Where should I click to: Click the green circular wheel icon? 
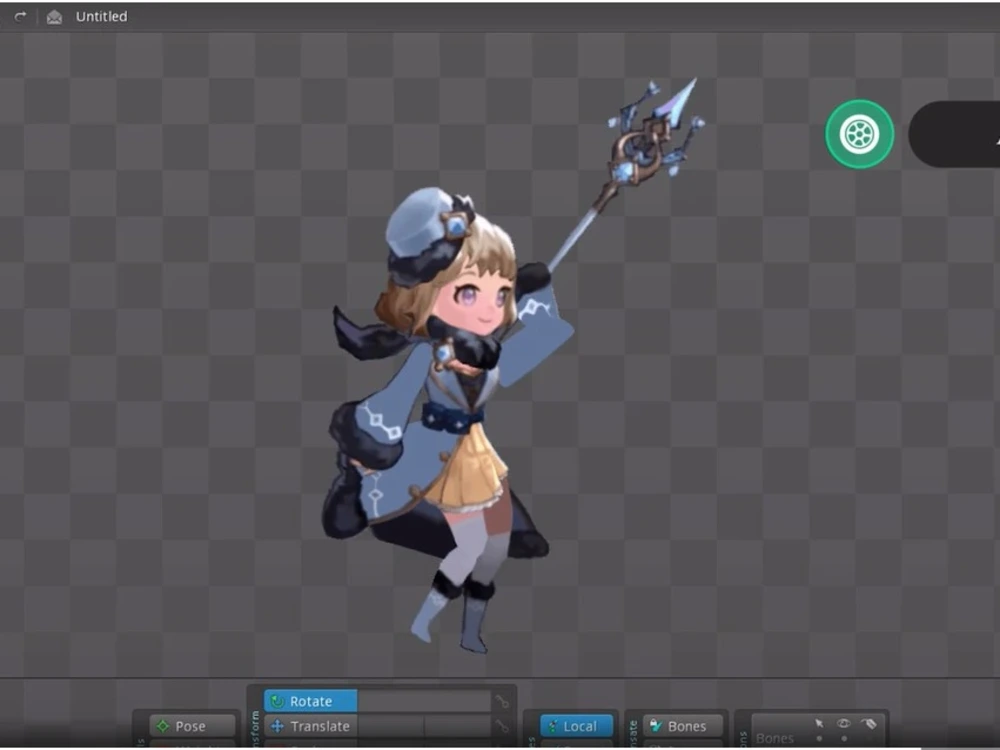pyautogui.click(x=860, y=134)
